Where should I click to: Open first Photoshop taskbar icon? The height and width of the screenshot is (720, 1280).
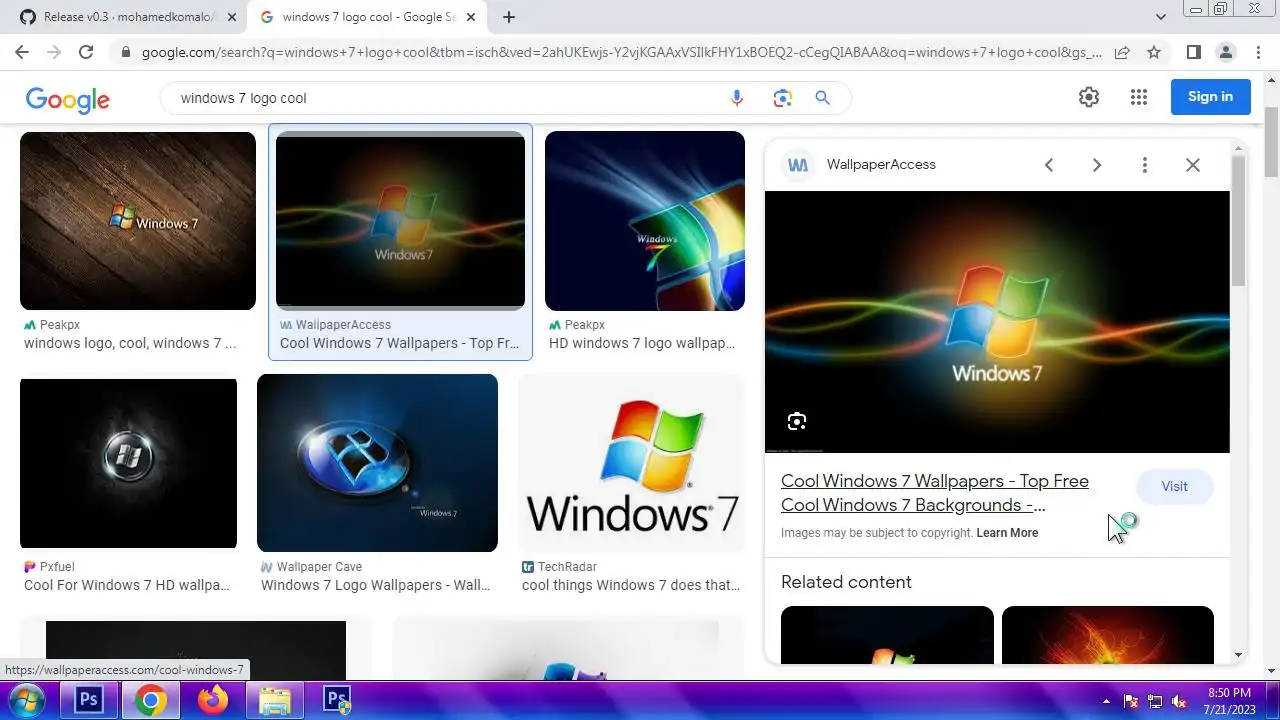pyautogui.click(x=88, y=700)
